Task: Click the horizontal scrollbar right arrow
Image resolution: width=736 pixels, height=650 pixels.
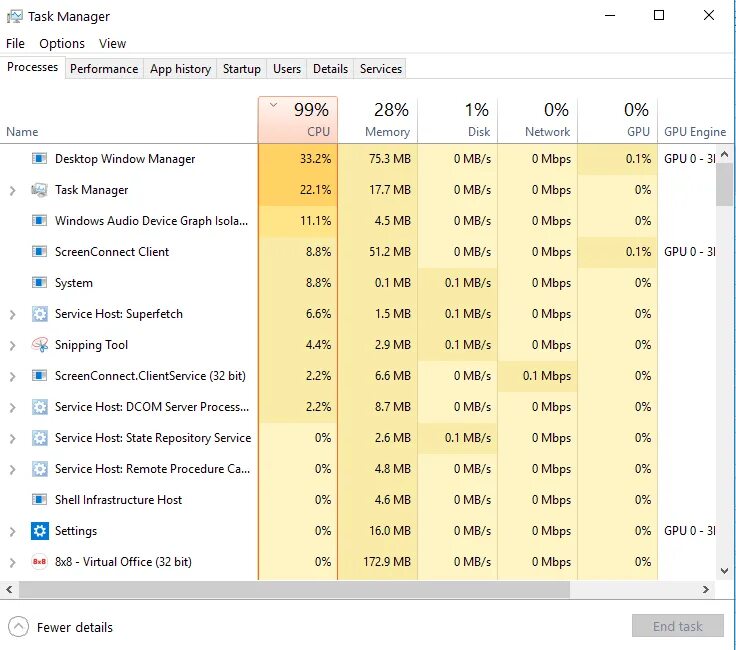Action: [x=705, y=589]
